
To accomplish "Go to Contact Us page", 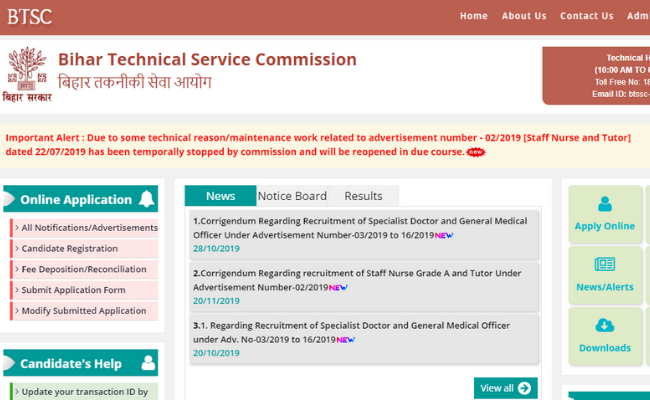I will [x=586, y=16].
